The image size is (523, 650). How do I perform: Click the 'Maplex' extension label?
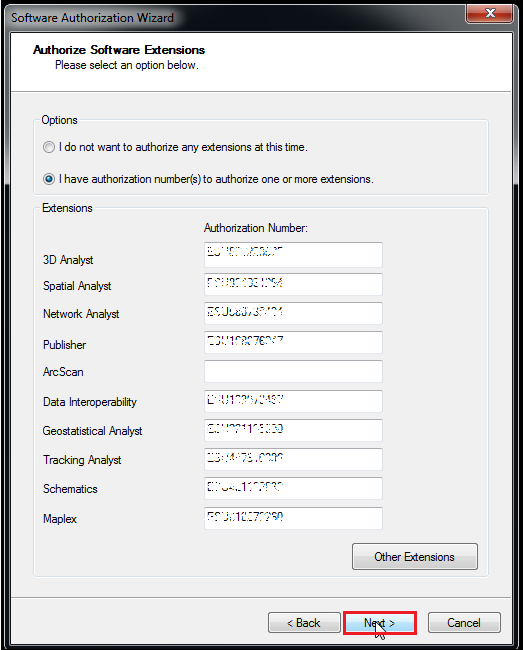(60, 519)
